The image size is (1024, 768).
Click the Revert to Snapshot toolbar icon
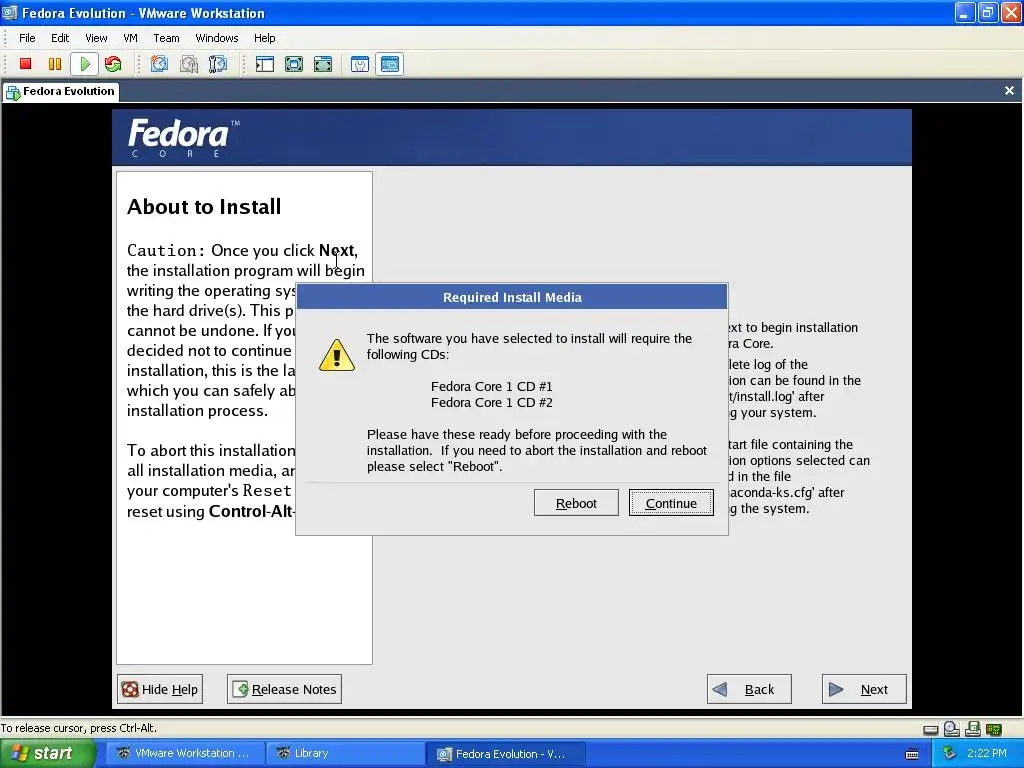pyautogui.click(x=189, y=64)
